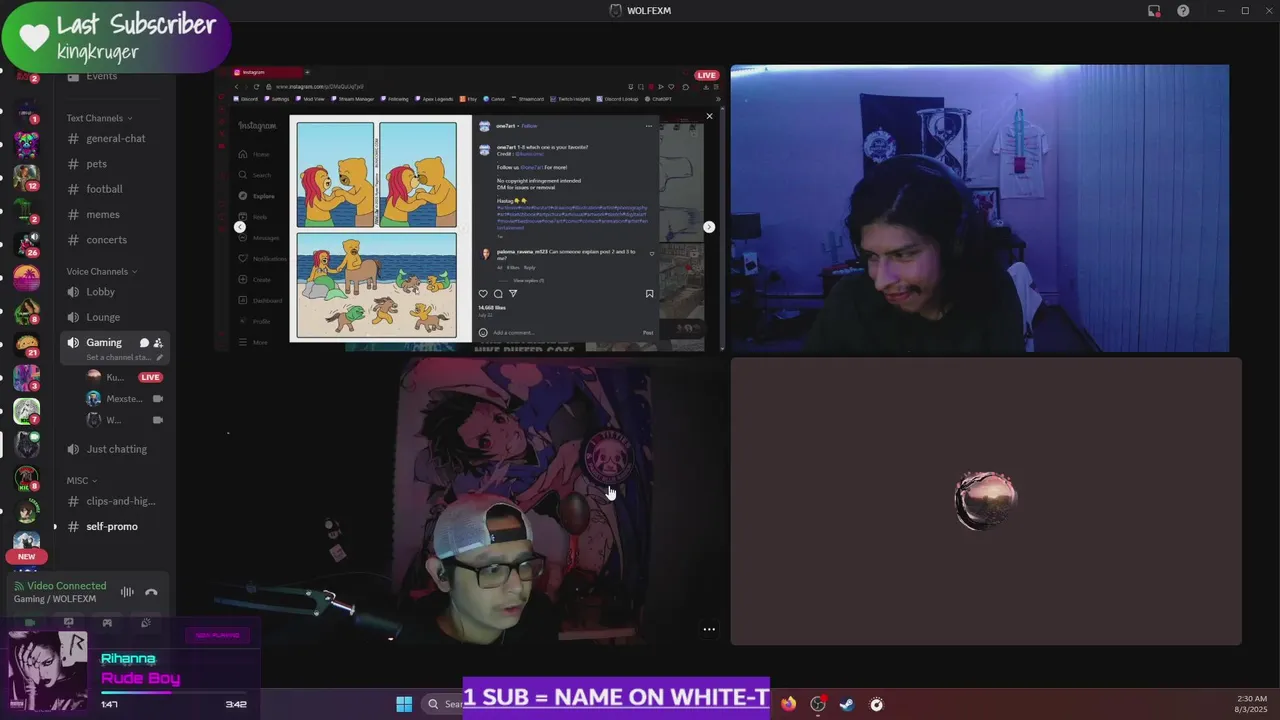
Task: Edit the Gaming channel status pencil
Action: pos(159,357)
